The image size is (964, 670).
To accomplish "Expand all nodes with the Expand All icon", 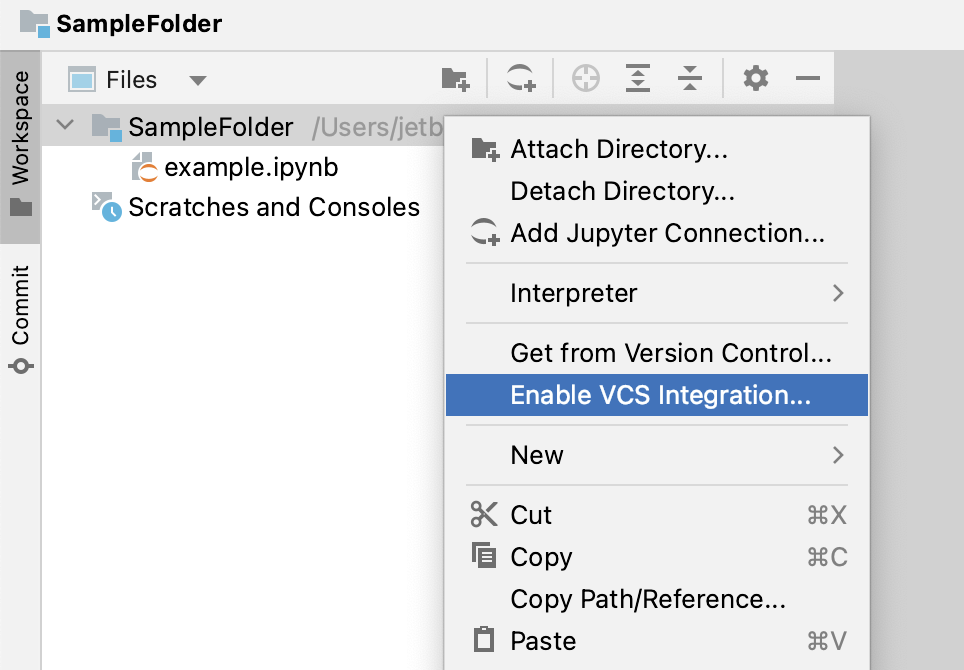I will (637, 79).
